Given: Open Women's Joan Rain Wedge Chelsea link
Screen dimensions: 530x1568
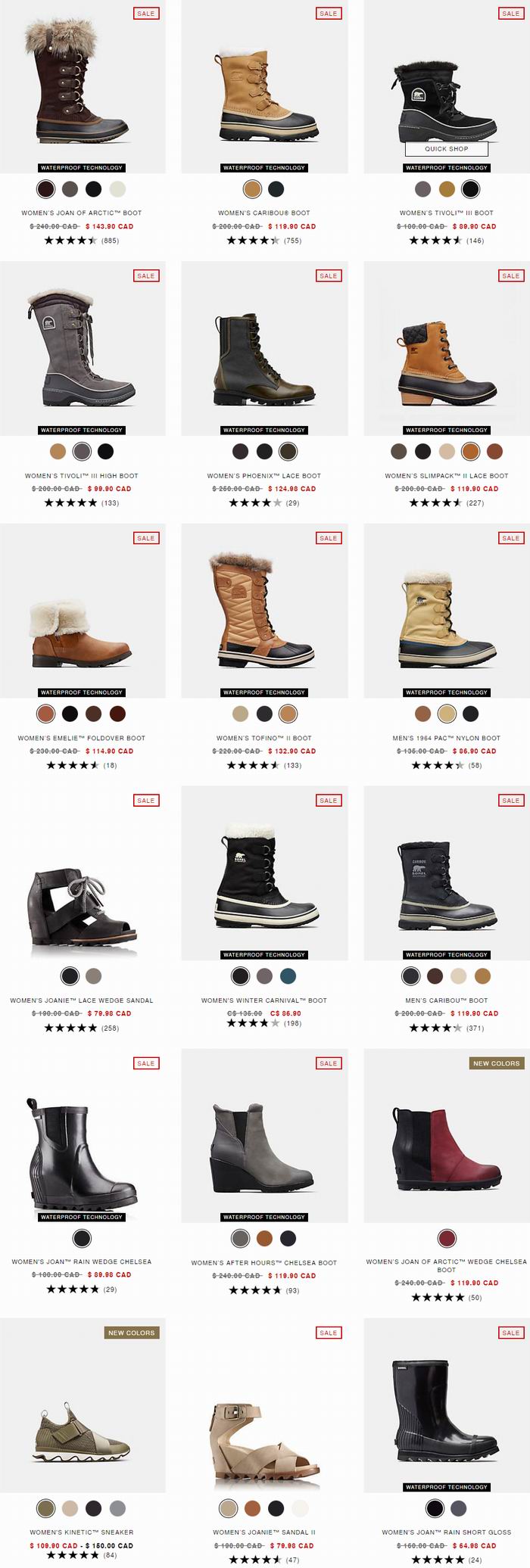Looking at the screenshot, I should tap(82, 1262).
